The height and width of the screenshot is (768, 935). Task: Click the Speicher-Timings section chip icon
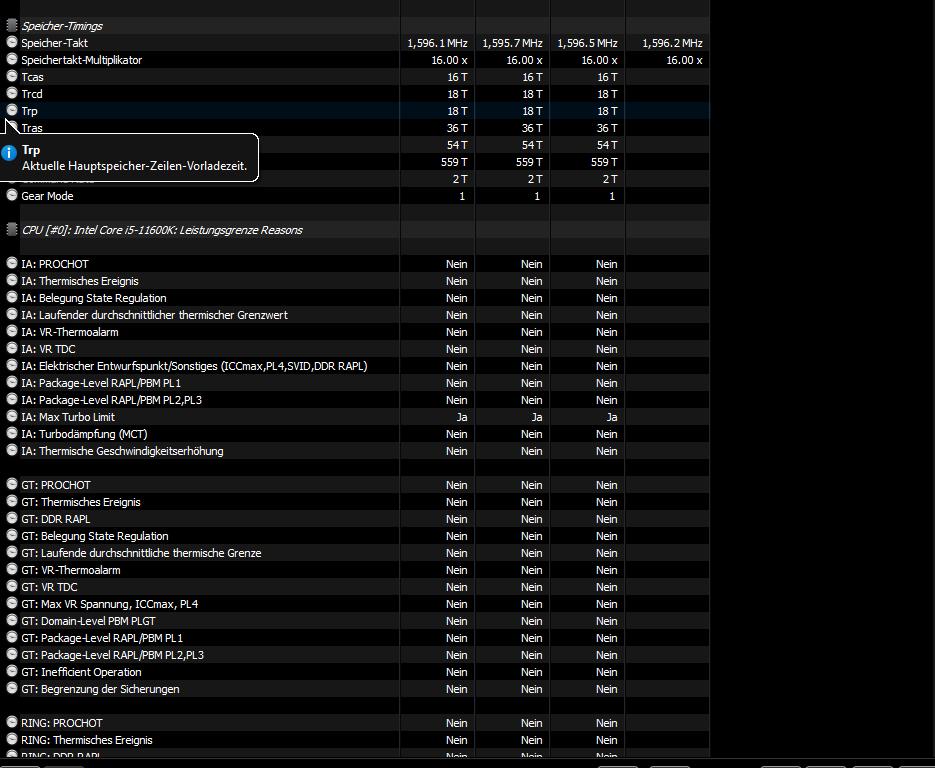coord(11,26)
